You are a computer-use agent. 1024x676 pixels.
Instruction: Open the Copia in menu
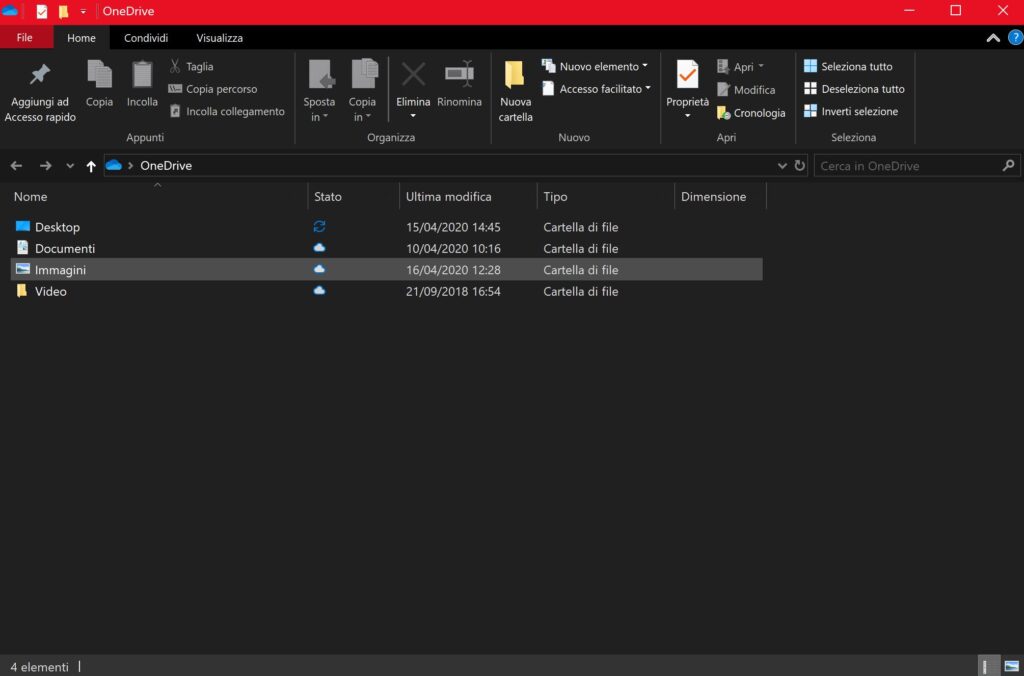tap(362, 91)
